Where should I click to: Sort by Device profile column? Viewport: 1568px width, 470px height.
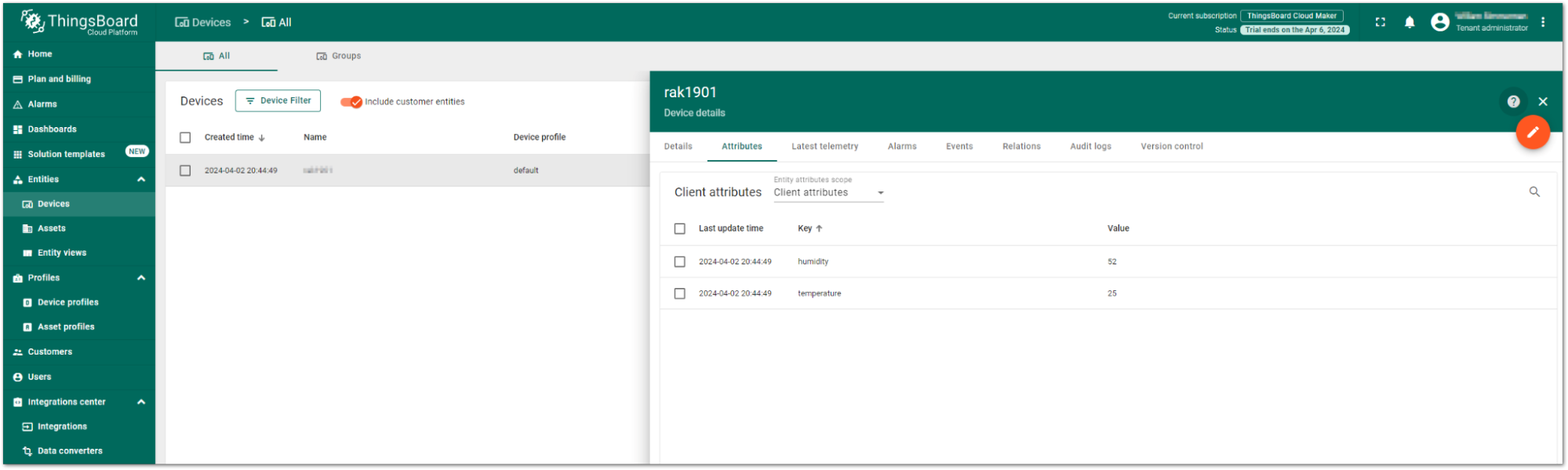(540, 138)
